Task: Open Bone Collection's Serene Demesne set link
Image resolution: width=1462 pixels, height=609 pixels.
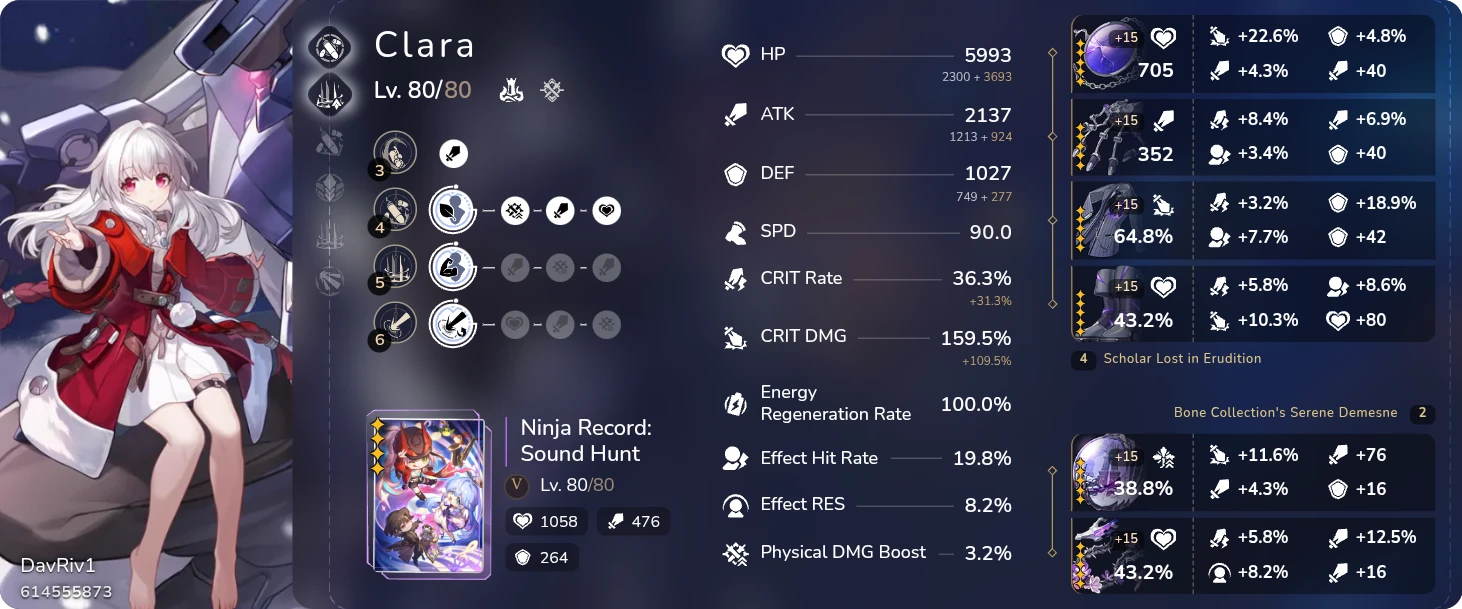Action: (x=1286, y=412)
